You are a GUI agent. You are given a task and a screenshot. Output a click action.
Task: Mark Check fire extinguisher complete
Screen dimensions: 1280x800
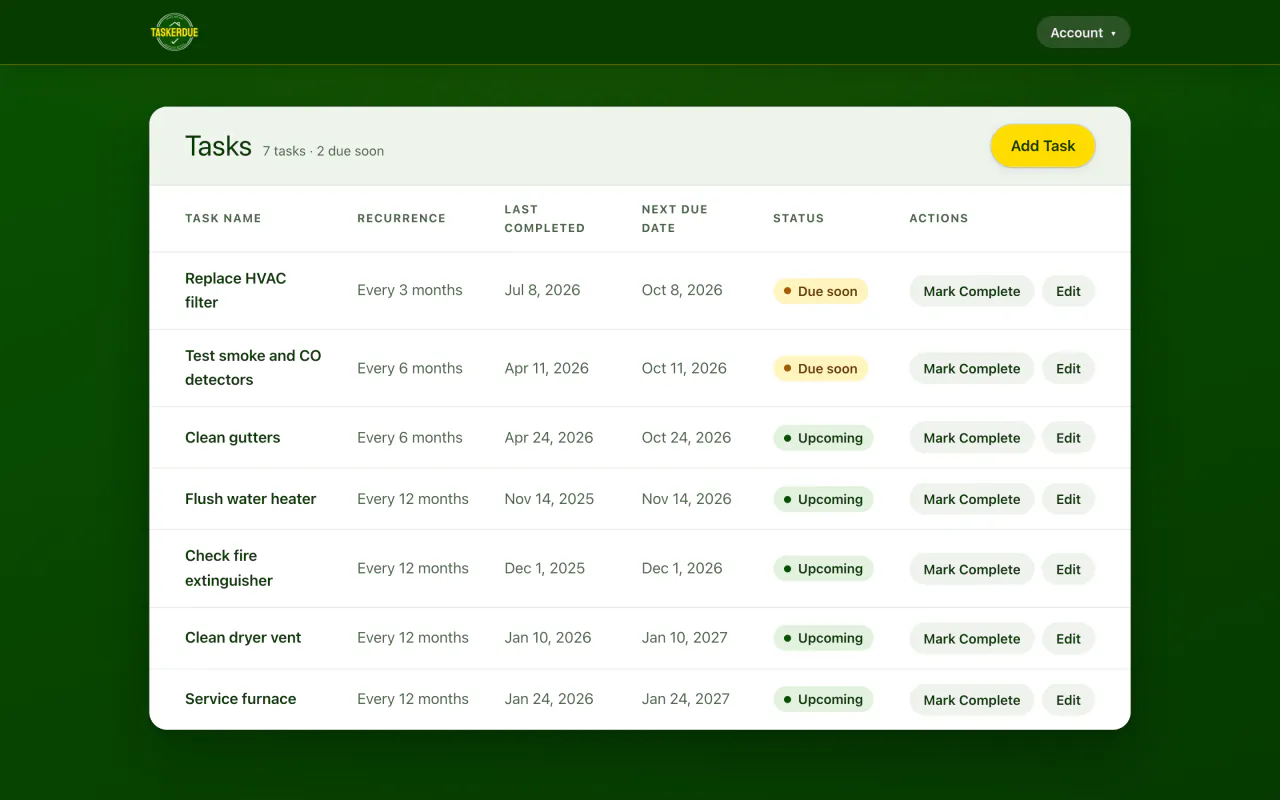pos(971,569)
